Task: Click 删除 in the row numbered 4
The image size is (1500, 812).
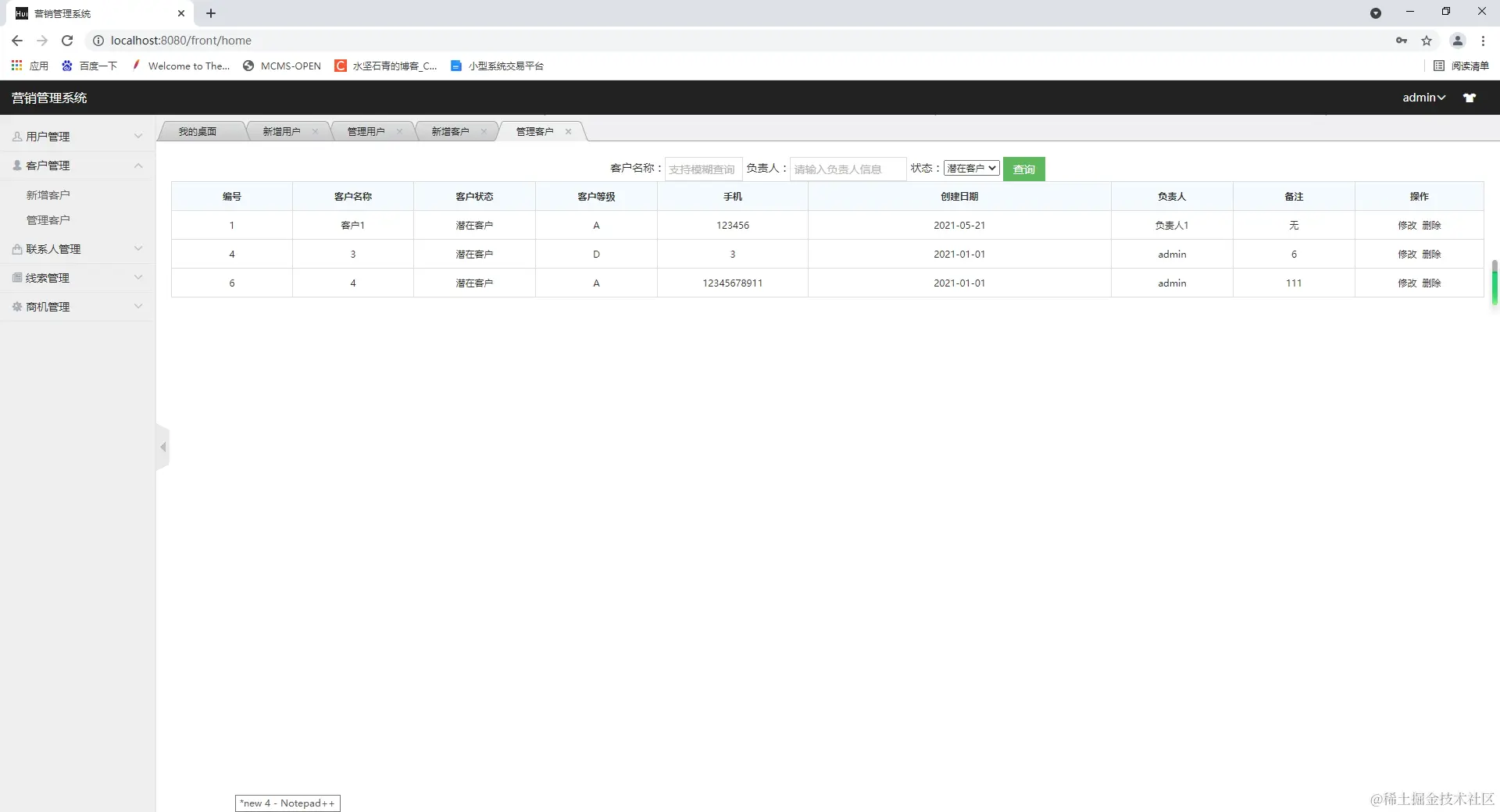Action: (1431, 254)
